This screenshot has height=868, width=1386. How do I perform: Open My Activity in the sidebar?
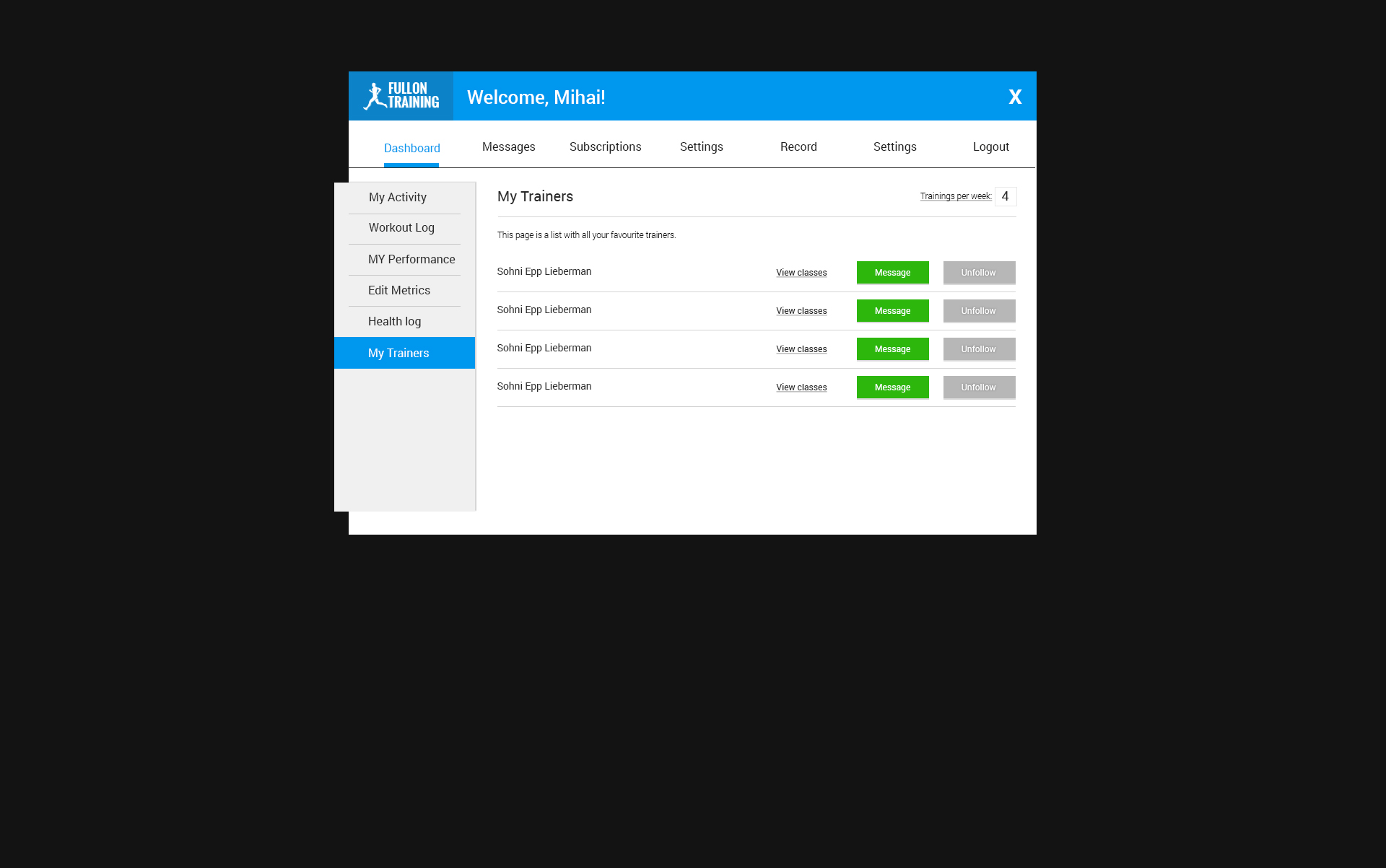[x=398, y=197]
